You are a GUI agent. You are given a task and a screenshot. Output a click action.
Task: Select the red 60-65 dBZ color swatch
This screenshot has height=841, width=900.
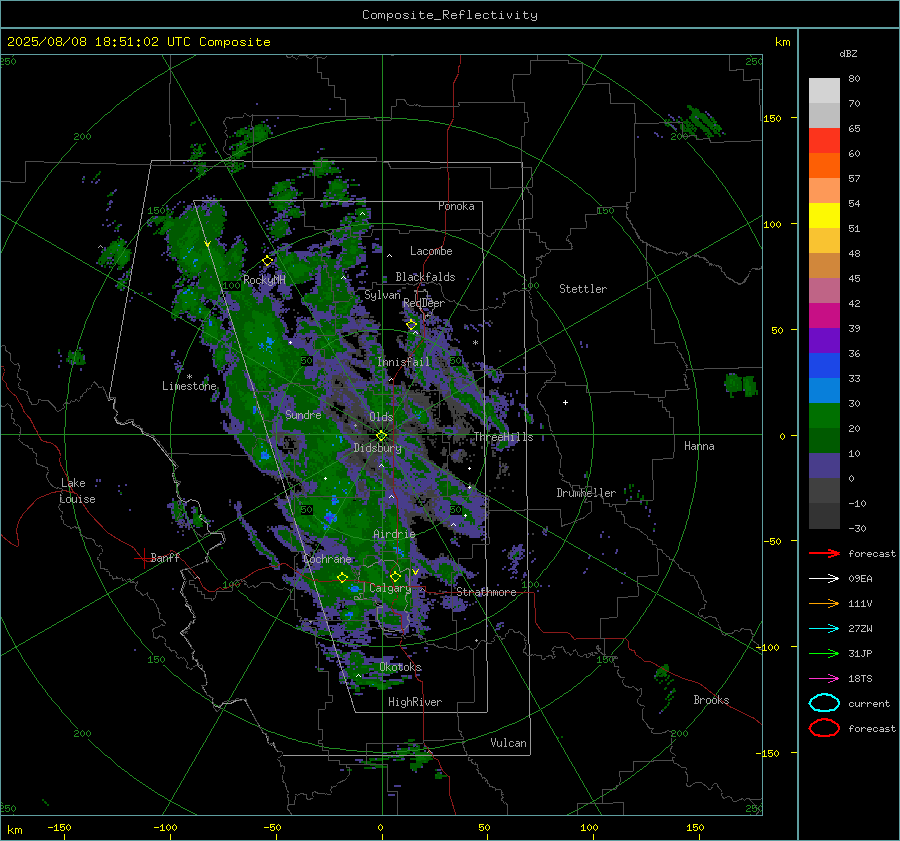tap(824, 141)
